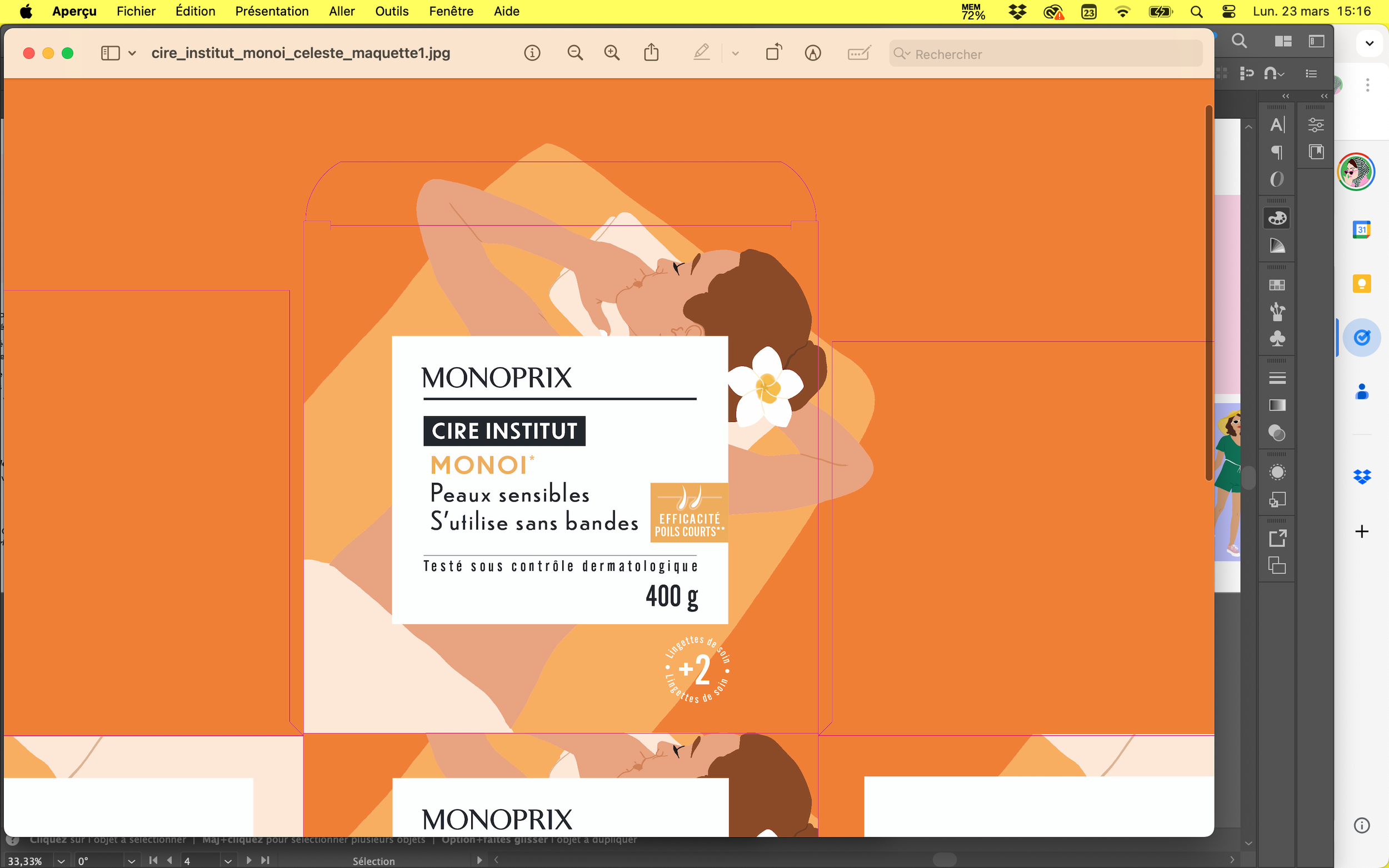Viewport: 1389px width, 868px height.
Task: Open the Asset Export panel
Action: pos(1277,539)
